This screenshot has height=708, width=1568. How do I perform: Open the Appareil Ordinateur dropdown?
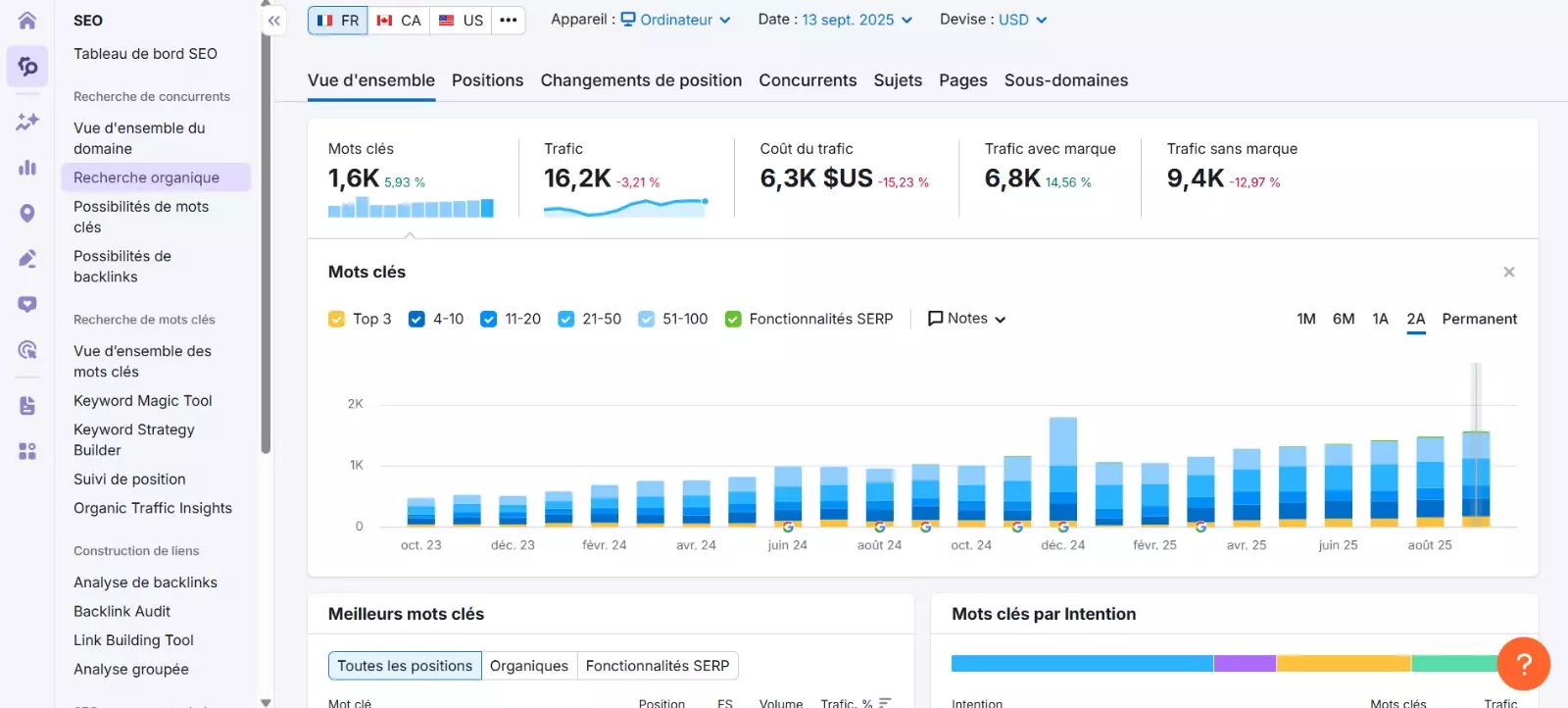click(x=675, y=20)
